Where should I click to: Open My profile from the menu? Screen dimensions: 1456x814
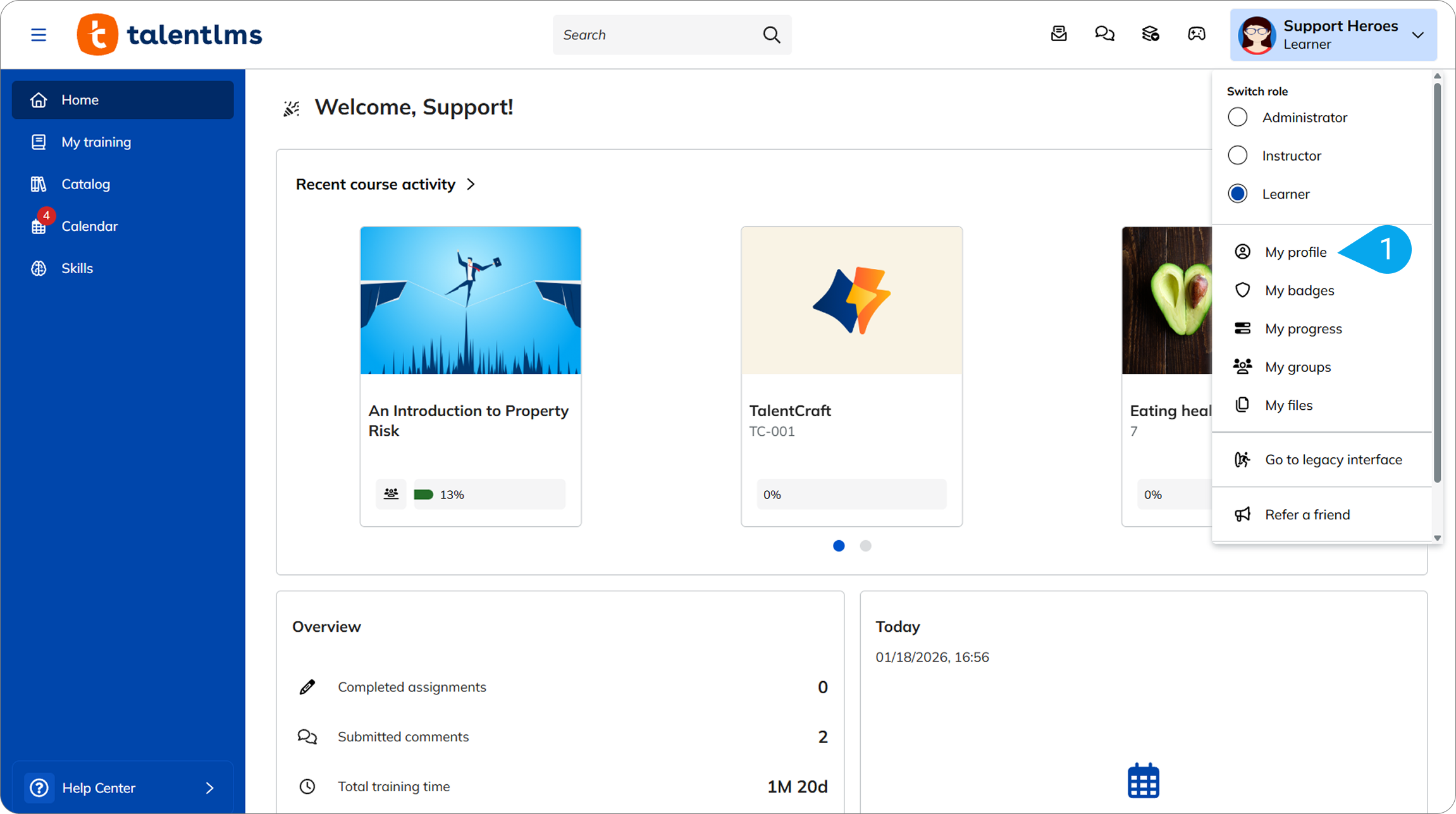(1295, 252)
